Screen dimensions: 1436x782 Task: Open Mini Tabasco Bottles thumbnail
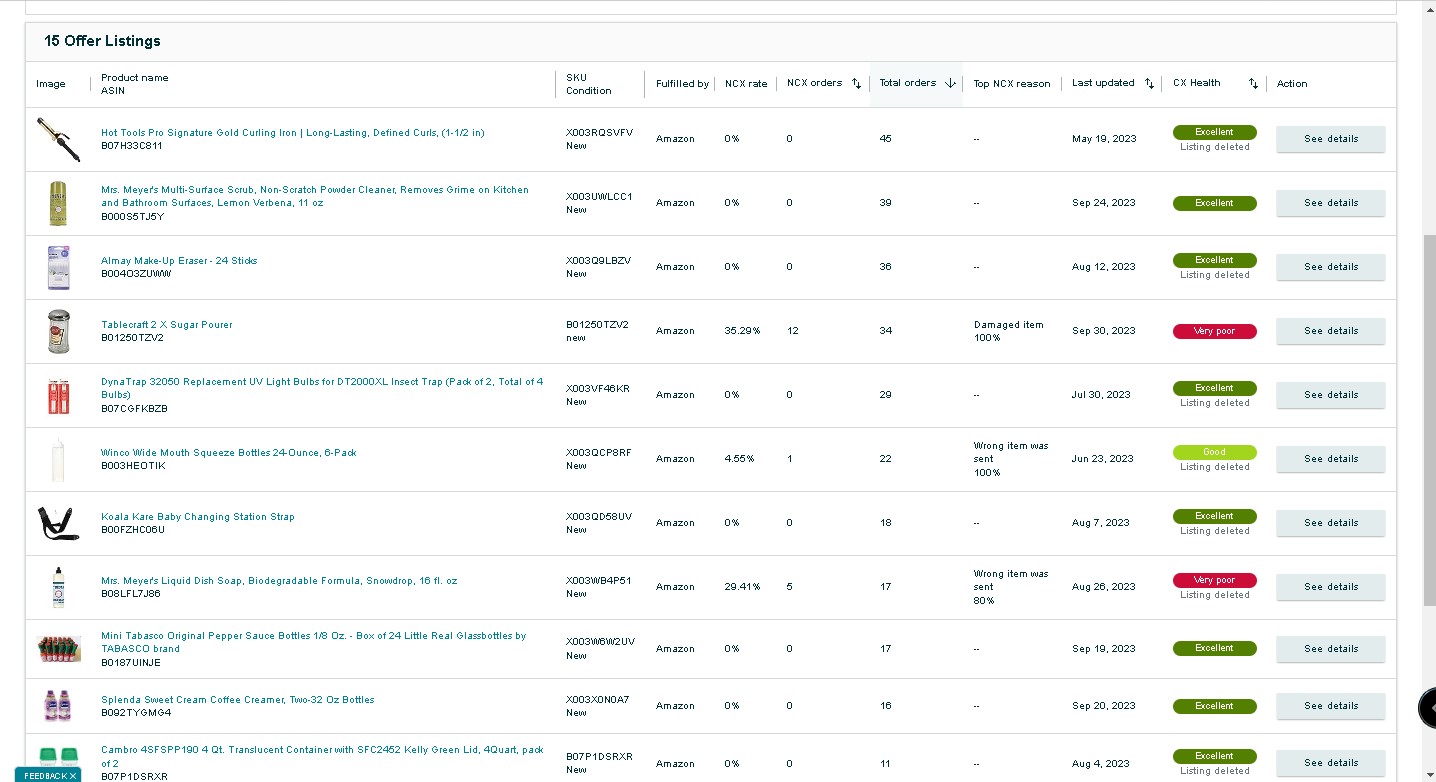[59, 649]
